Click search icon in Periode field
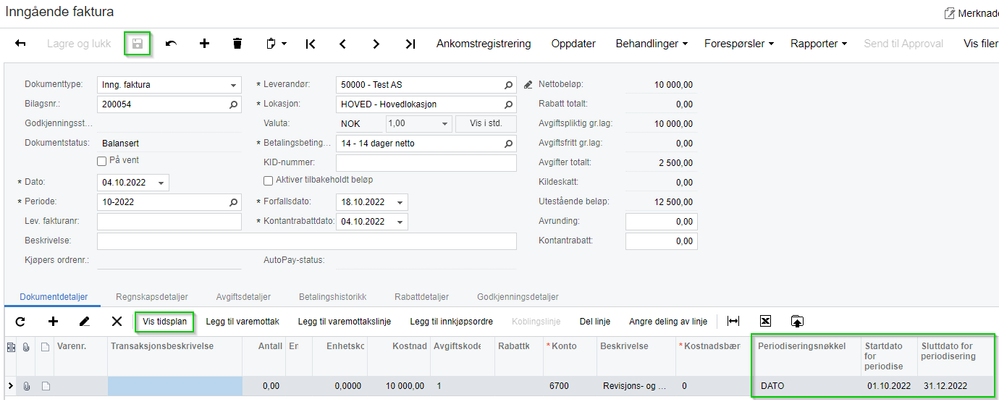Image resolution: width=999 pixels, height=400 pixels. 234,202
